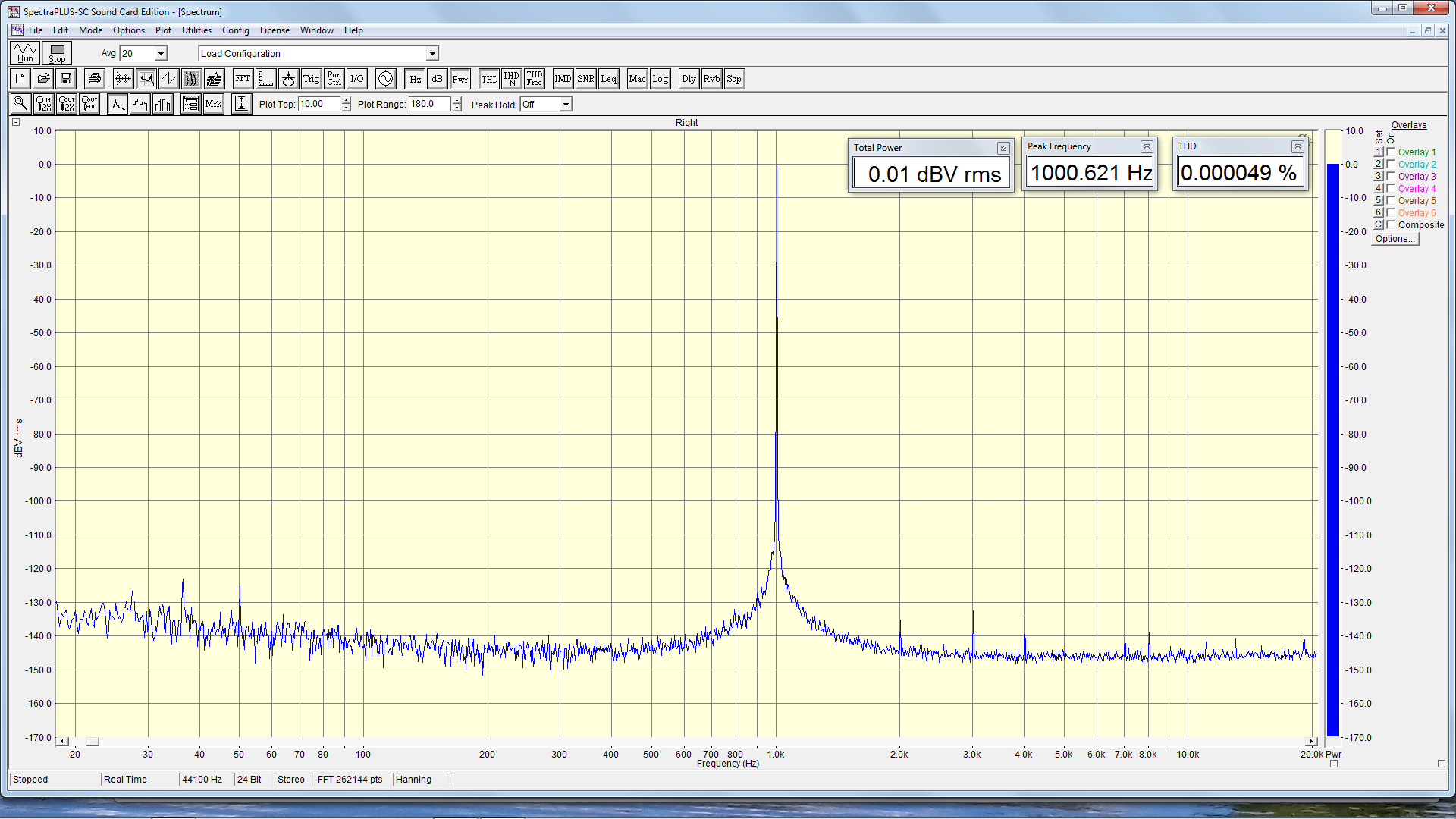Open the Config menu
Screen dimensions: 1456x819
coord(235,30)
